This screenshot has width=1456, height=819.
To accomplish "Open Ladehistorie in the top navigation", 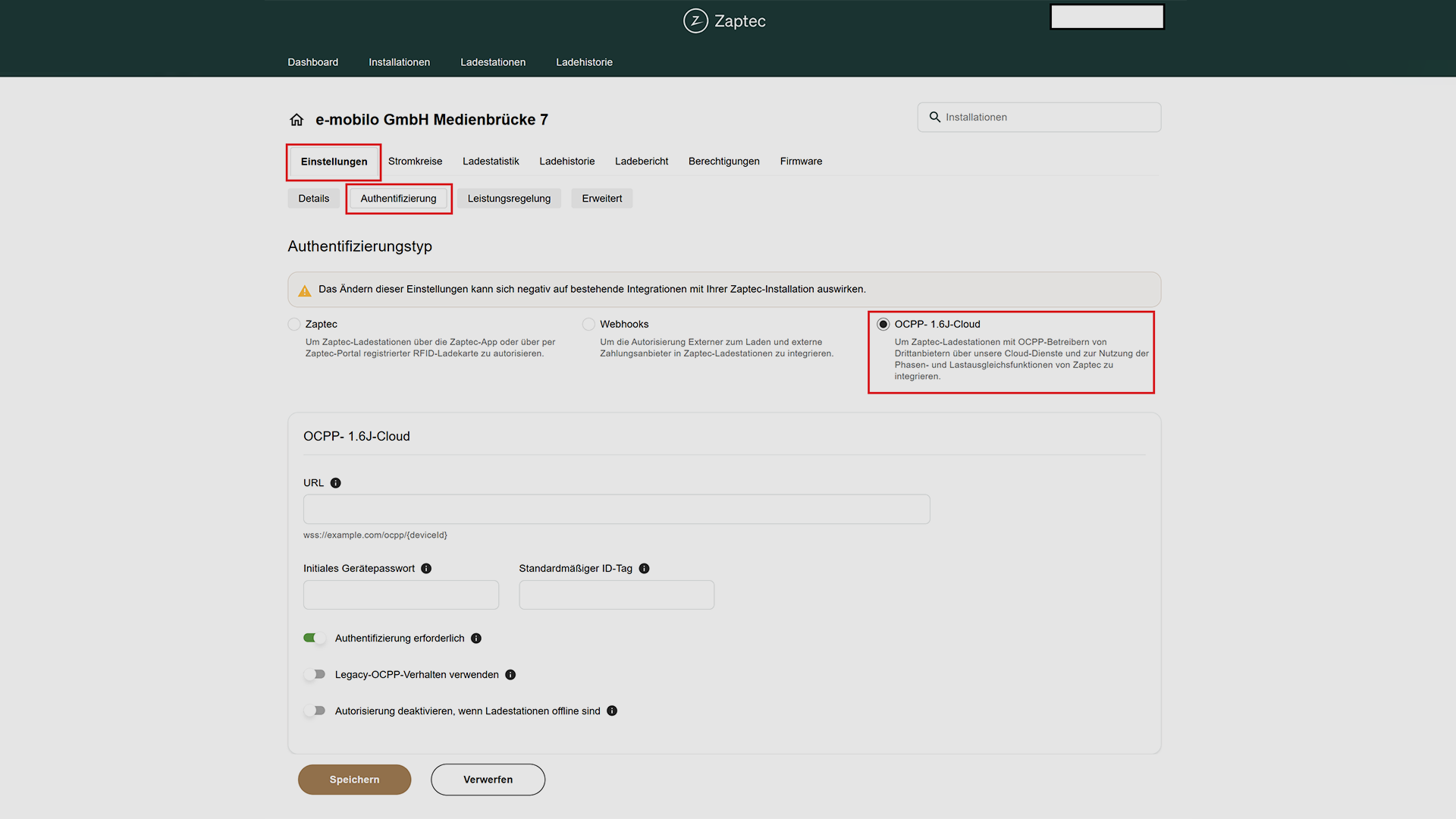I will 584,62.
